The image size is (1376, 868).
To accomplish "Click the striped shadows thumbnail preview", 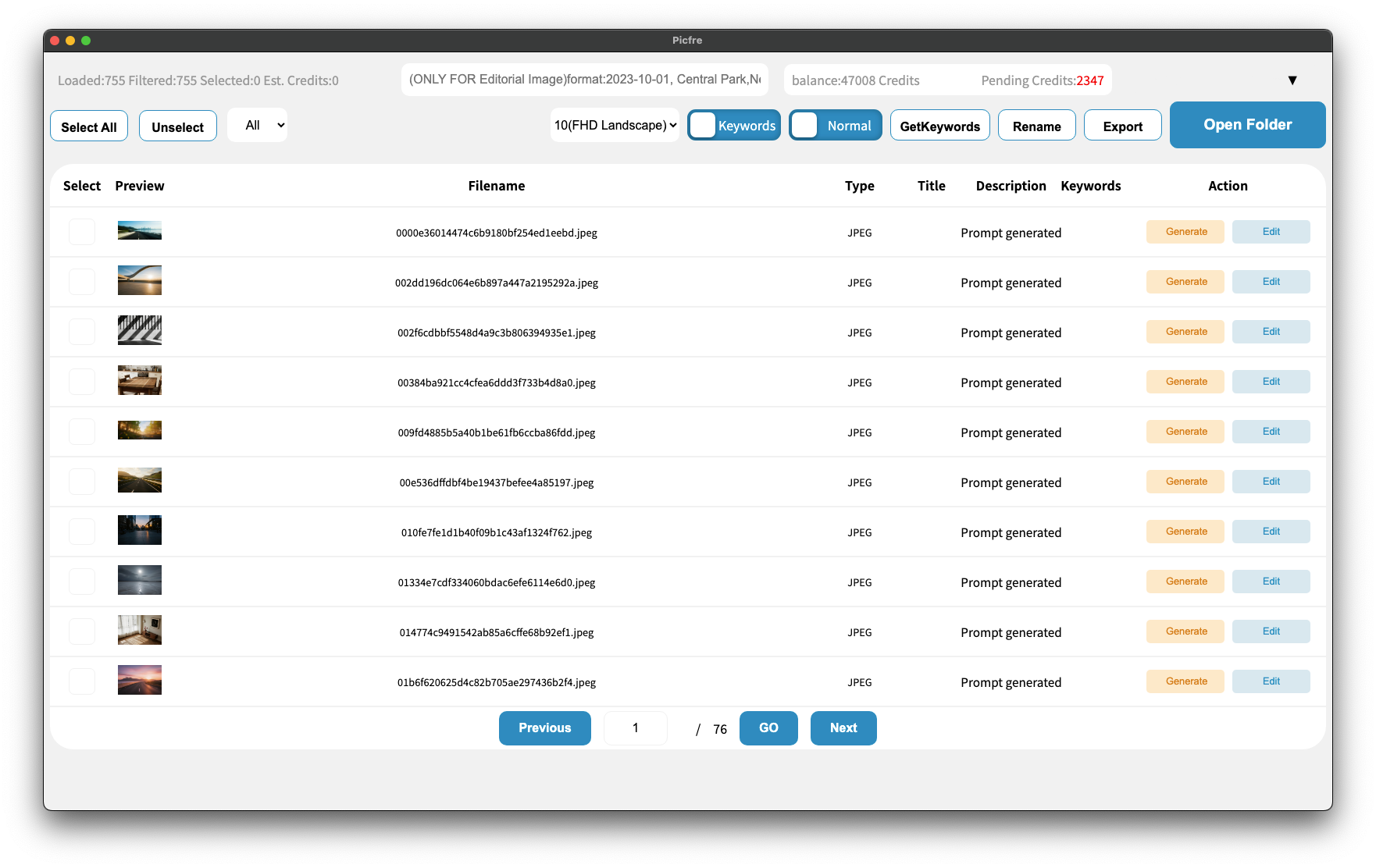I will point(140,330).
